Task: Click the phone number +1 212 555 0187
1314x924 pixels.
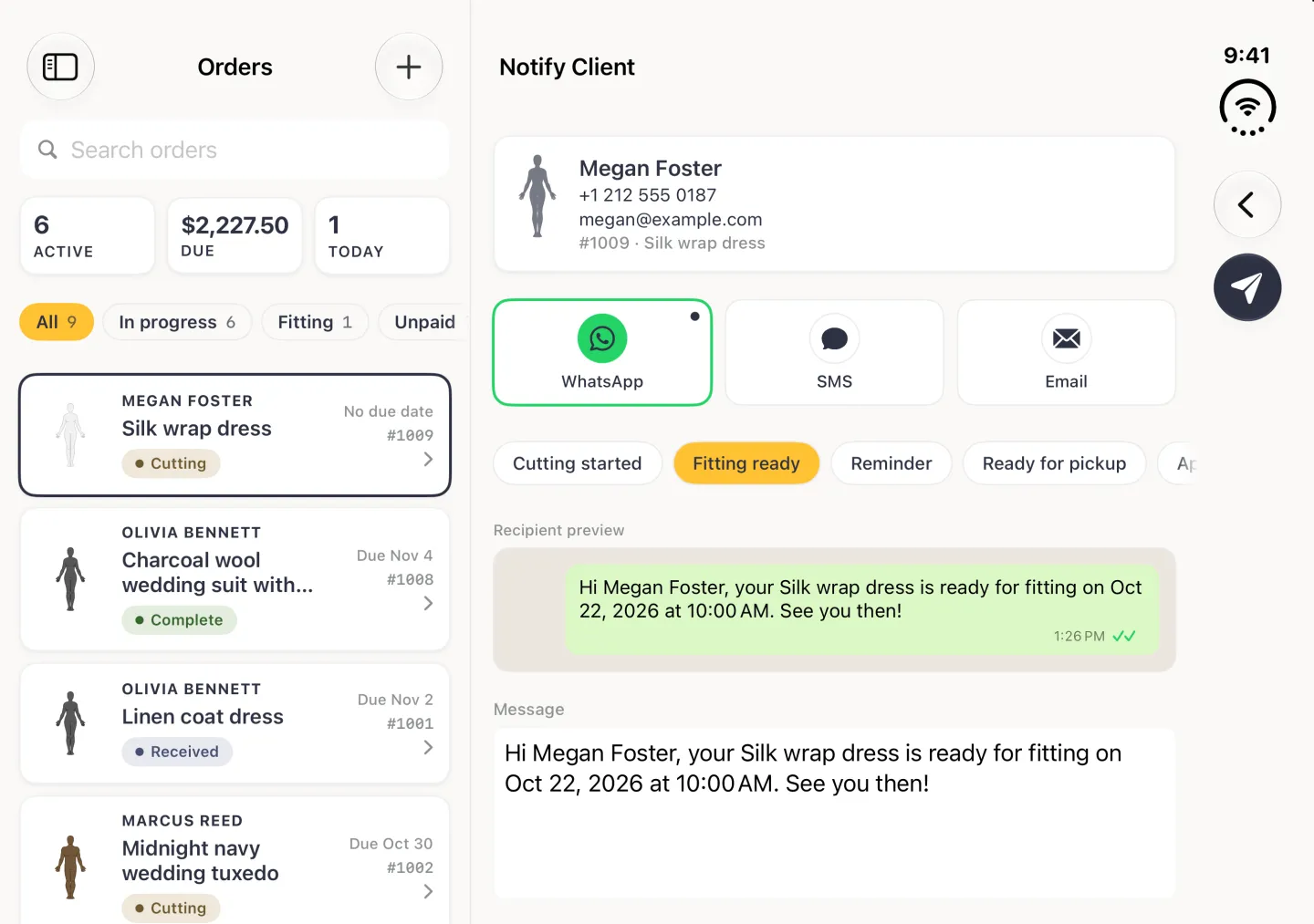Action: (648, 195)
